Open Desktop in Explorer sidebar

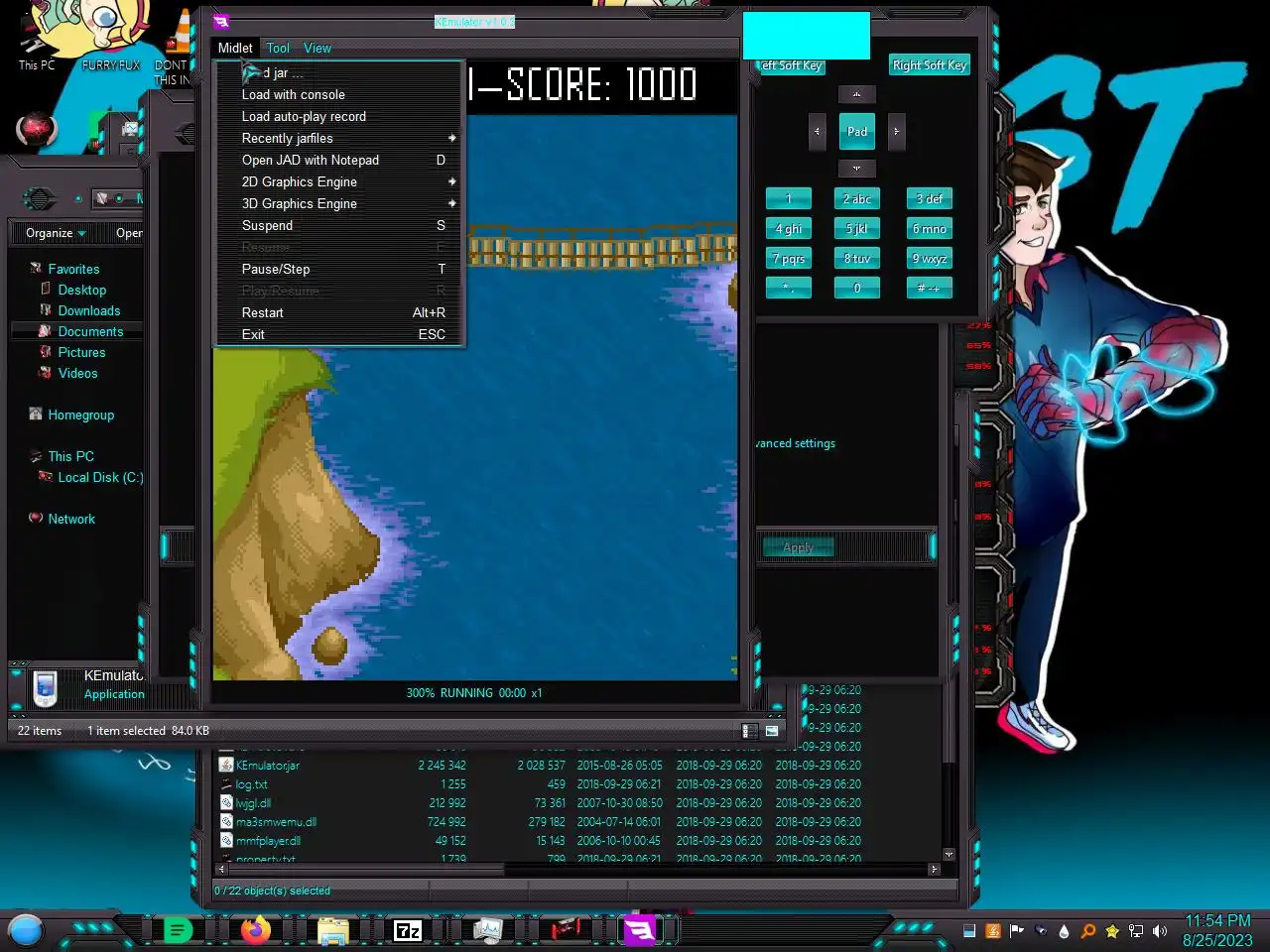pyautogui.click(x=81, y=290)
